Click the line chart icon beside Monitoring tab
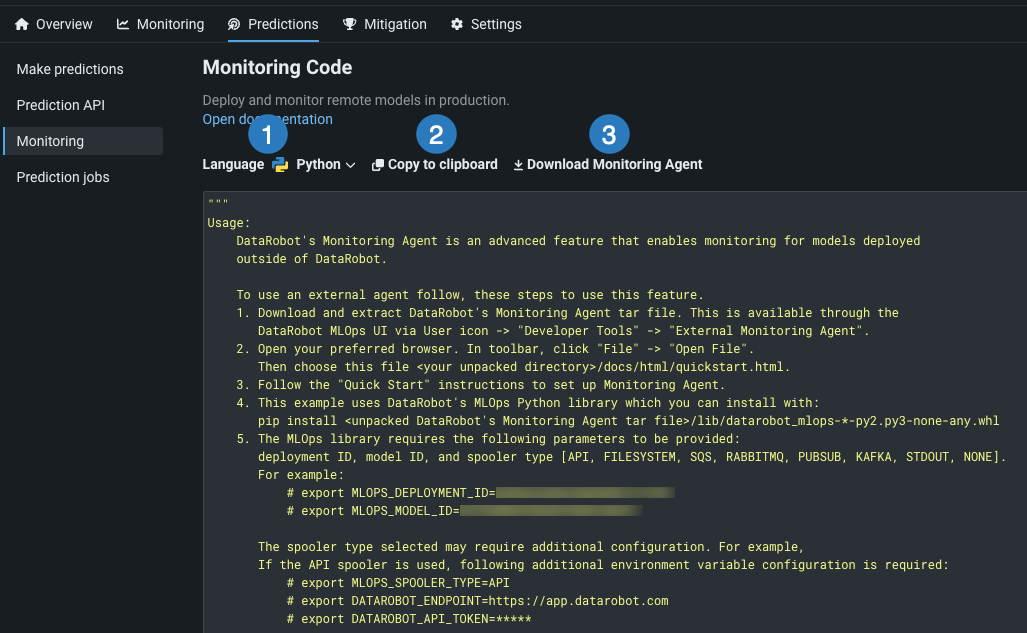This screenshot has height=633, width=1027. (x=123, y=24)
